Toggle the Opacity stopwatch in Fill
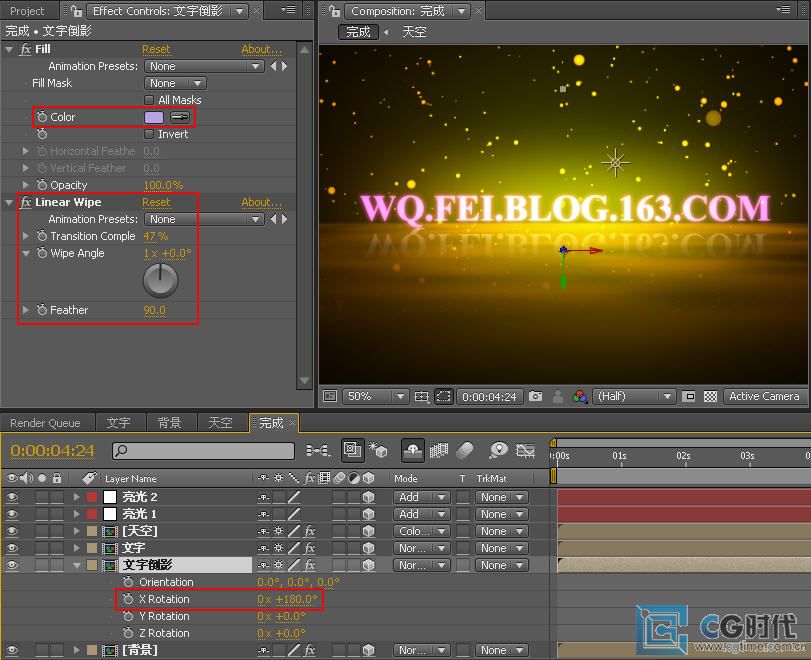811x660 pixels. point(42,185)
